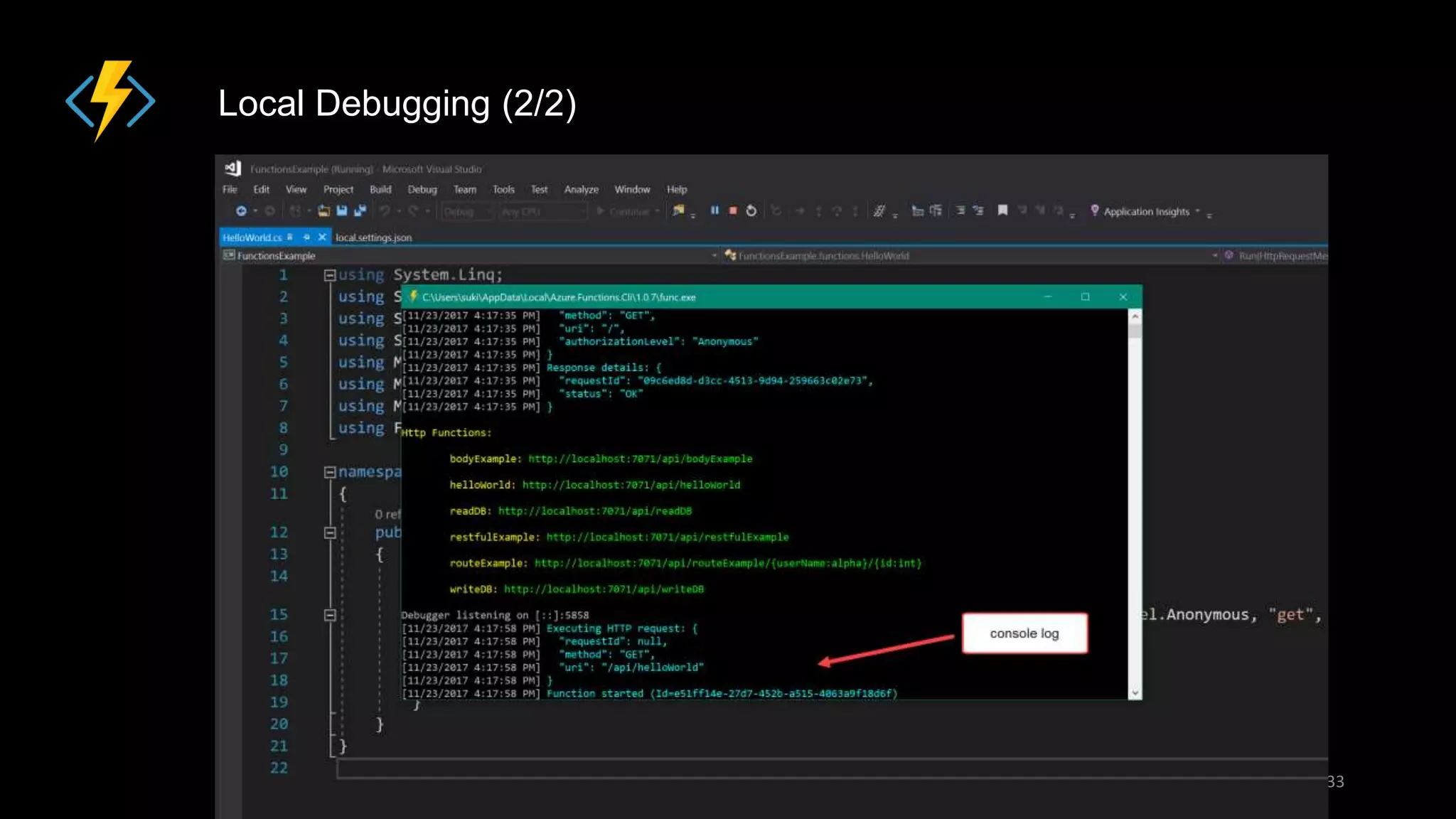The height and width of the screenshot is (819, 1456).
Task: Open the Run member navigation dropdown
Action: point(1275,256)
